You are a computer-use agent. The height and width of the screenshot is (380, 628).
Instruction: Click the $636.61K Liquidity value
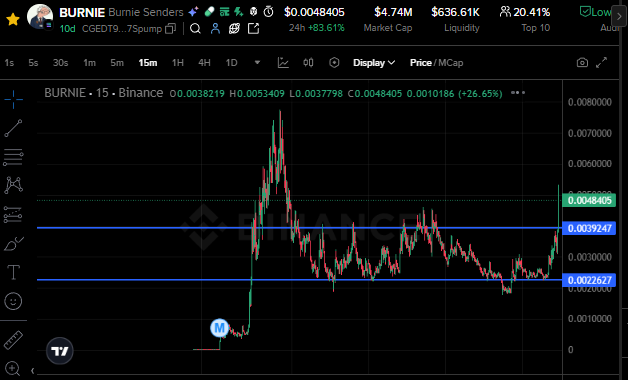click(455, 12)
